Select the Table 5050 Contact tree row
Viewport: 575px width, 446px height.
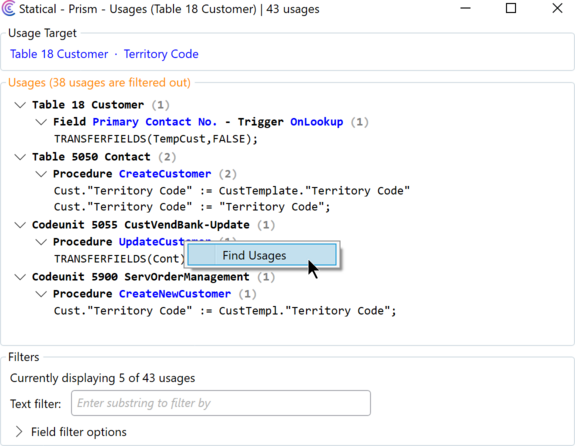[x=104, y=157]
